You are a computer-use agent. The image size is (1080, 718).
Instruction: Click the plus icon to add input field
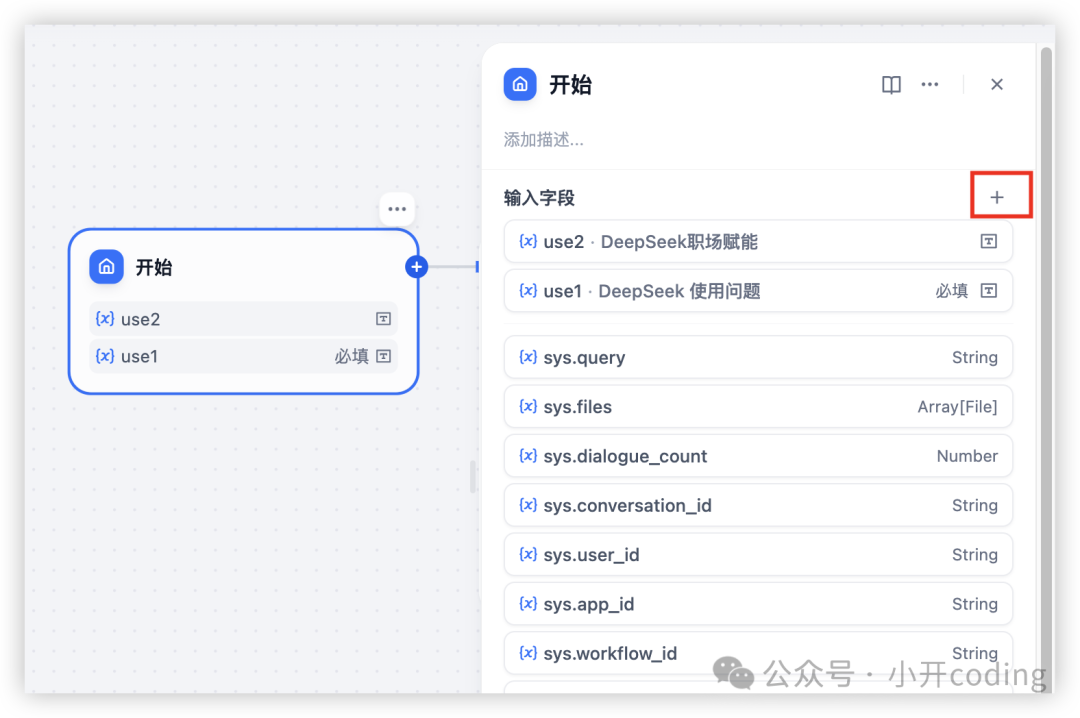click(x=997, y=198)
